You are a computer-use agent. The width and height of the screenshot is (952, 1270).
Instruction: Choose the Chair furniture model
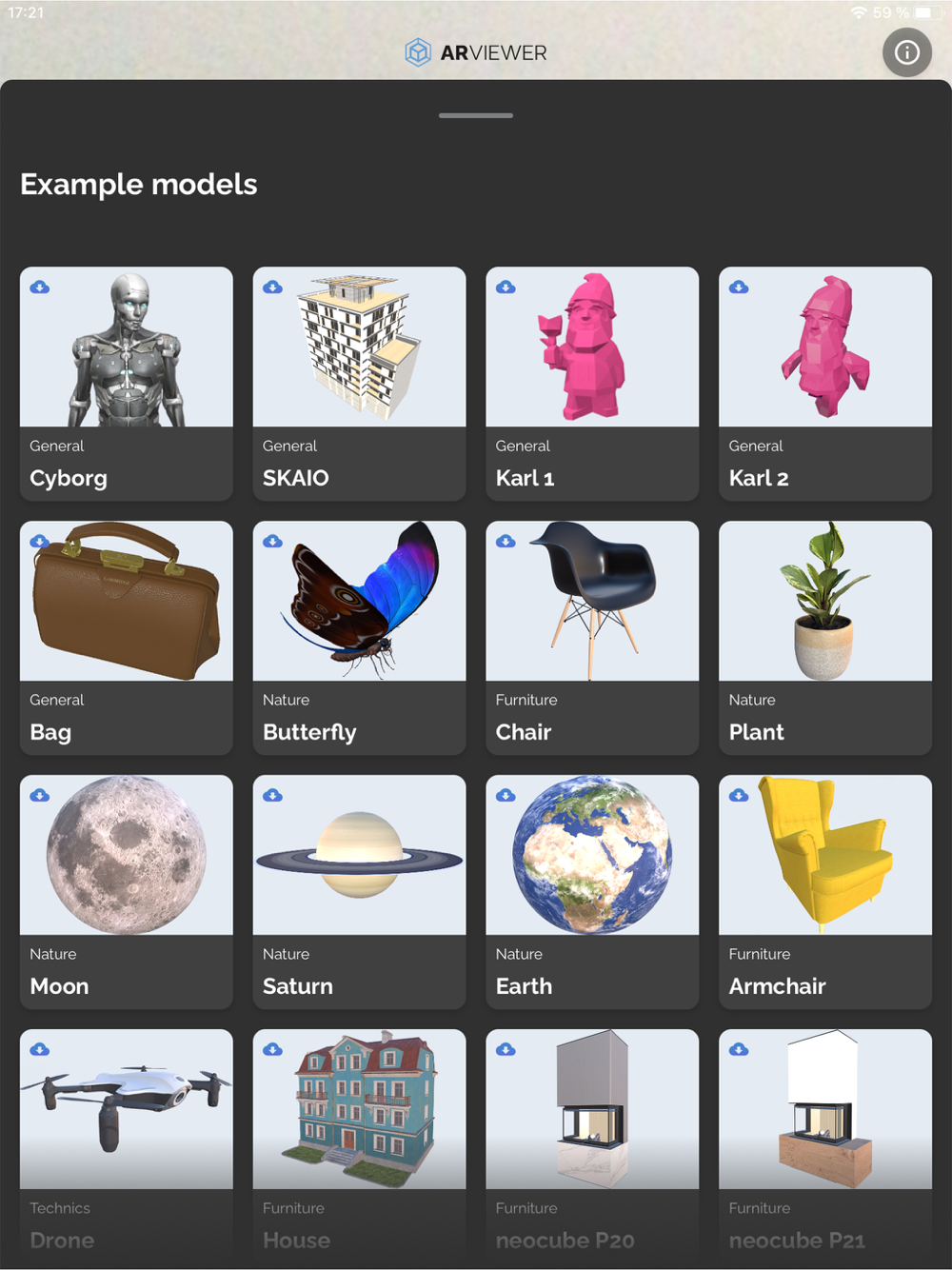(x=592, y=638)
